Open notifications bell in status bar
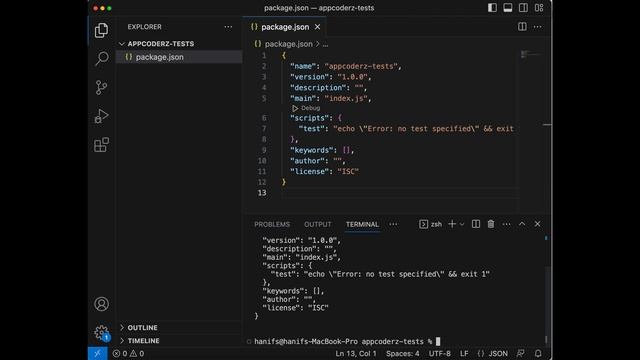This screenshot has width=640, height=360. [538, 353]
